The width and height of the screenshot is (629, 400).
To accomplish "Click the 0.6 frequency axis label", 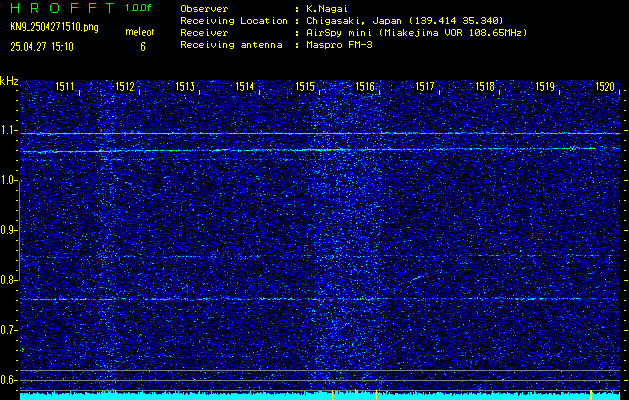I will (8, 380).
